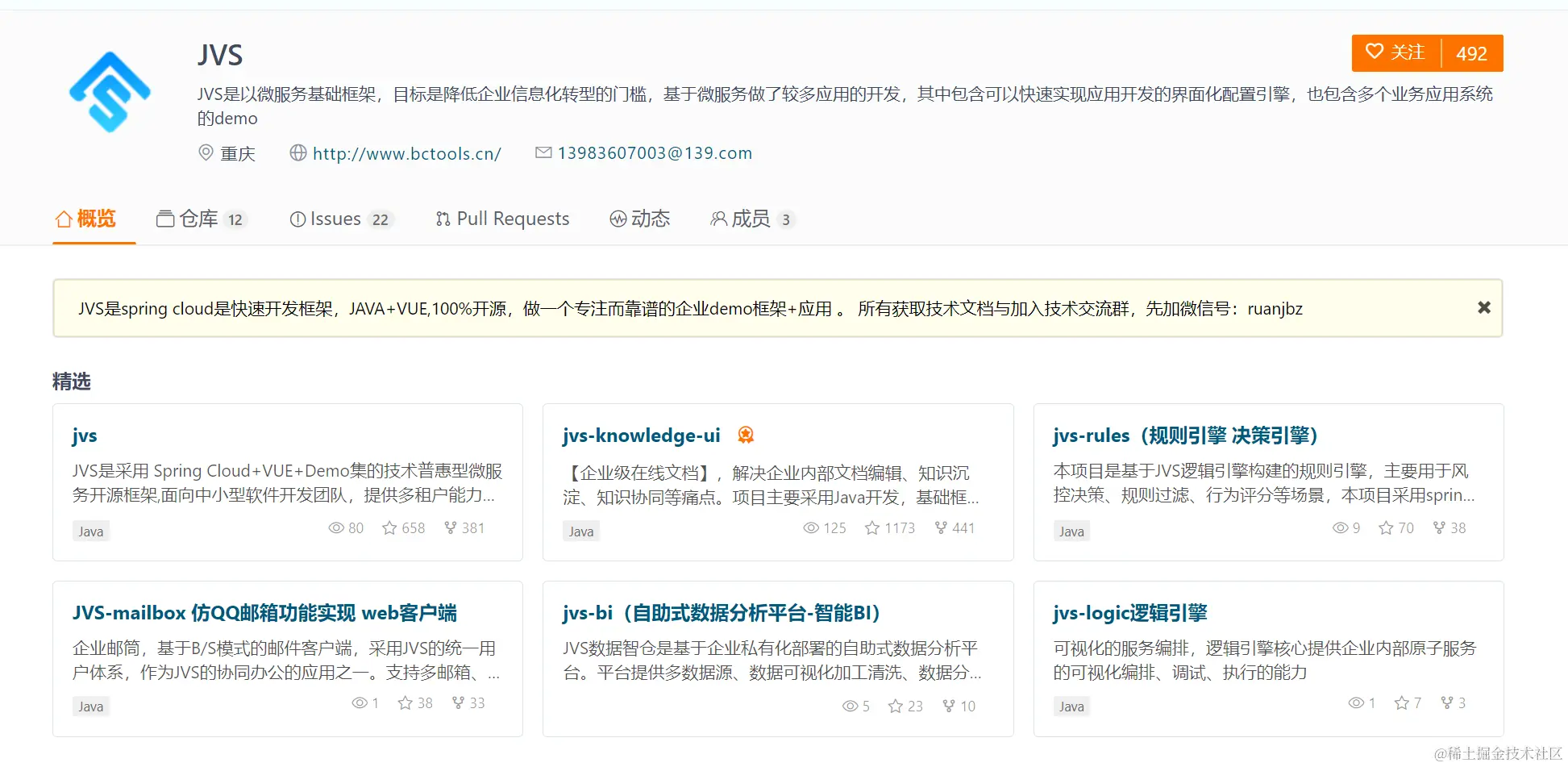Click the JVS organization name heading
The image size is (1568, 767).
pyautogui.click(x=220, y=55)
